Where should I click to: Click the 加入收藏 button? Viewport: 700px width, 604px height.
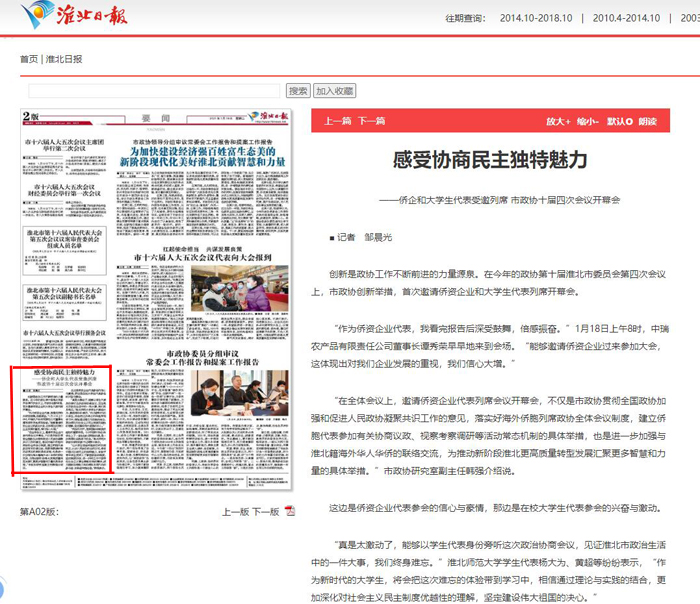coord(335,91)
